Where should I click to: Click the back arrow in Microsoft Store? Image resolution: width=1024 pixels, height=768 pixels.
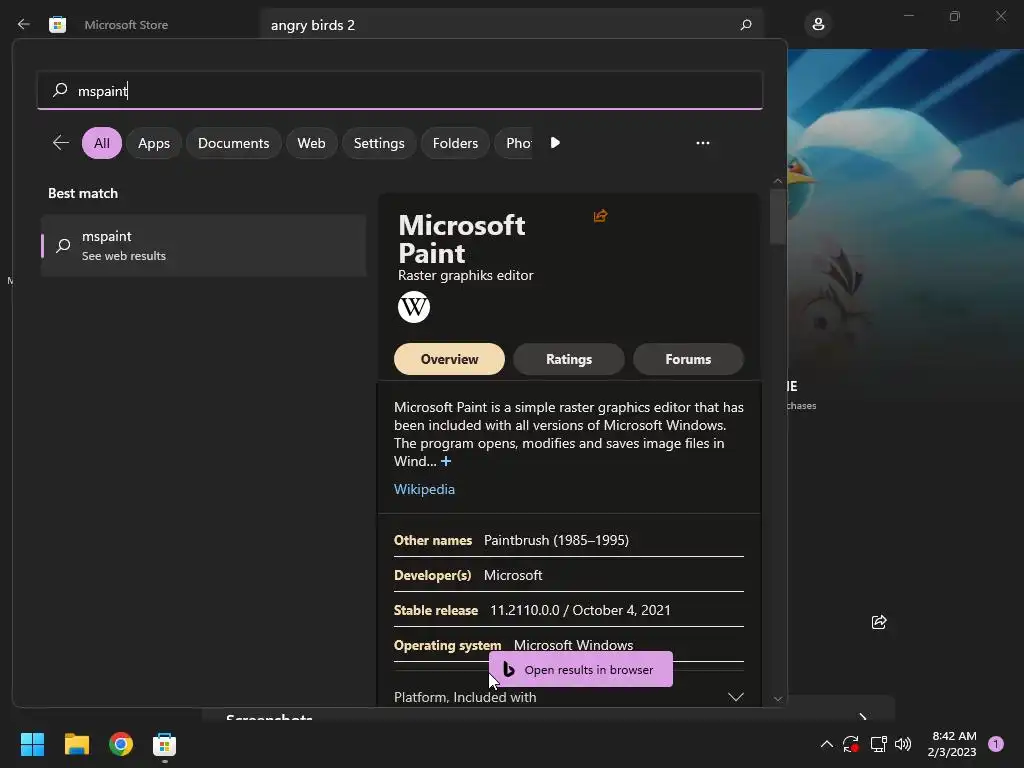click(24, 24)
